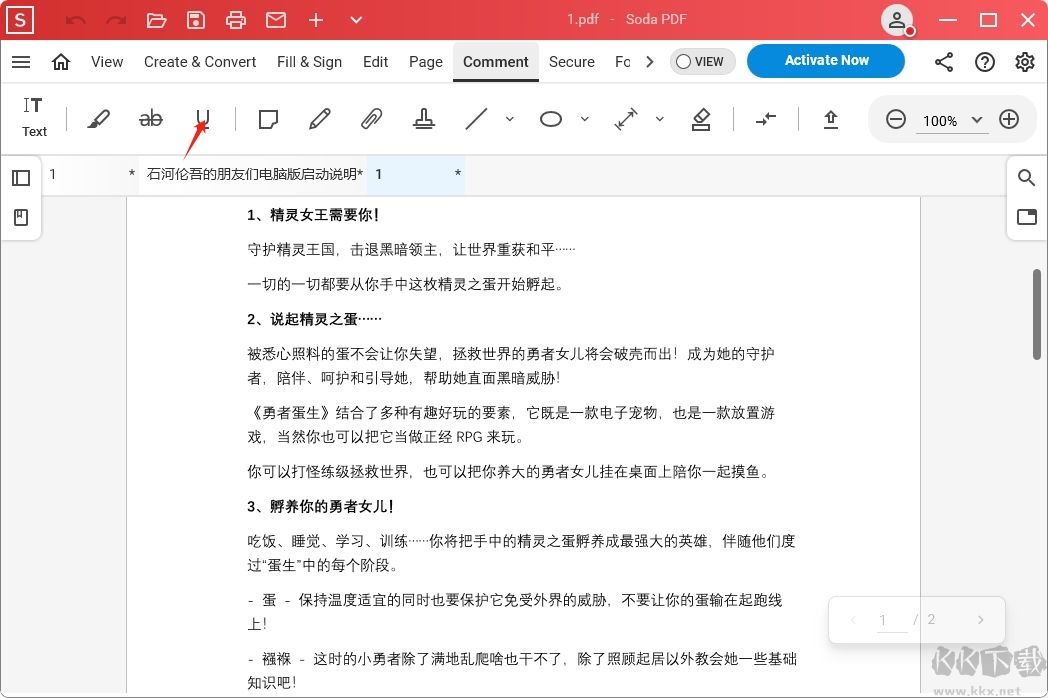Go to next page with the pager arrow
This screenshot has width=1048, height=698.
tap(981, 620)
